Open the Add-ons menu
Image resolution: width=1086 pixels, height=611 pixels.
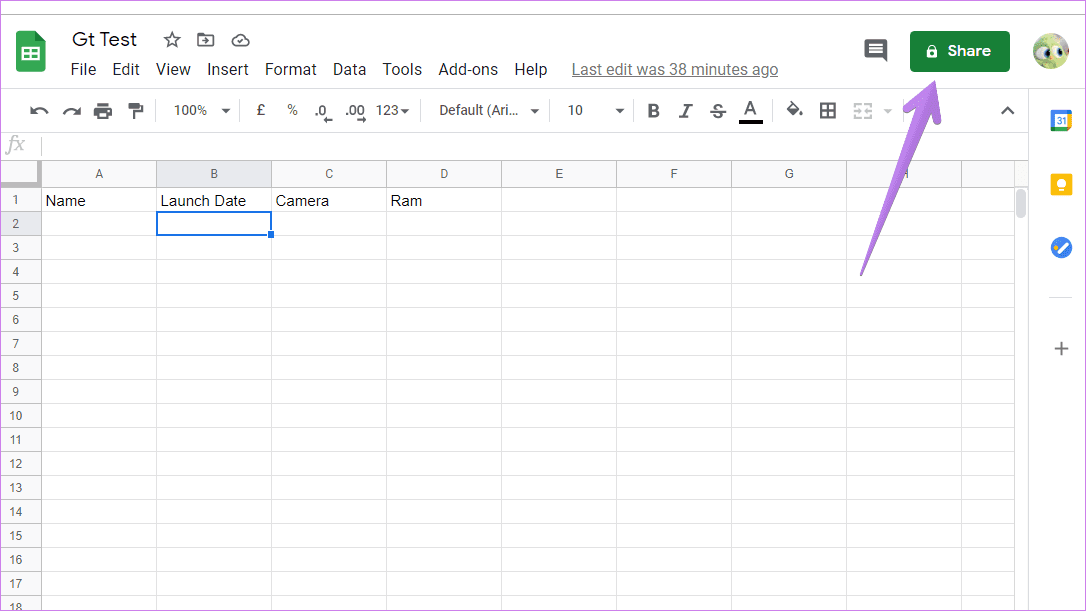tap(468, 69)
